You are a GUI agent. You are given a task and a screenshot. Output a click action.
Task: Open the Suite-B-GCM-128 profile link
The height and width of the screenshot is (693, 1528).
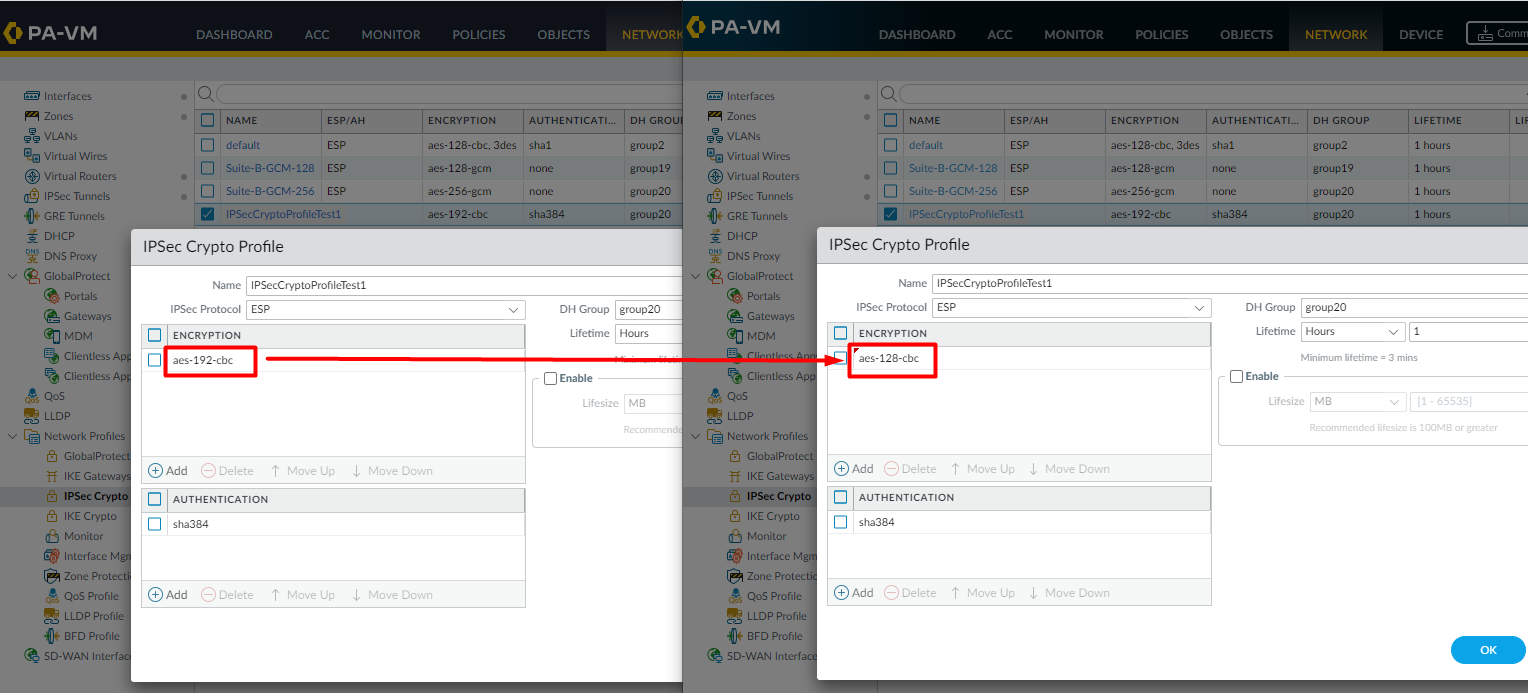click(x=953, y=167)
